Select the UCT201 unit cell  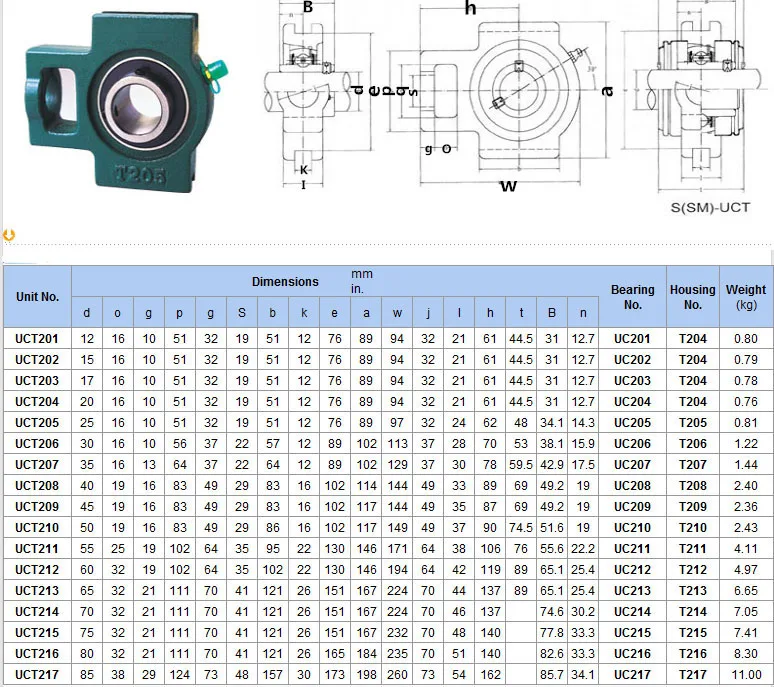tap(38, 339)
